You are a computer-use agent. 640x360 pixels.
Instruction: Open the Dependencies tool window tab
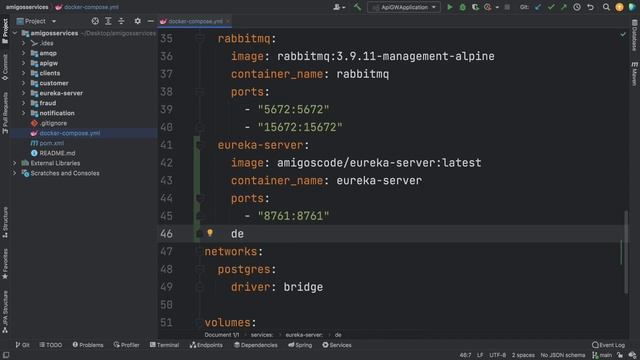point(256,345)
